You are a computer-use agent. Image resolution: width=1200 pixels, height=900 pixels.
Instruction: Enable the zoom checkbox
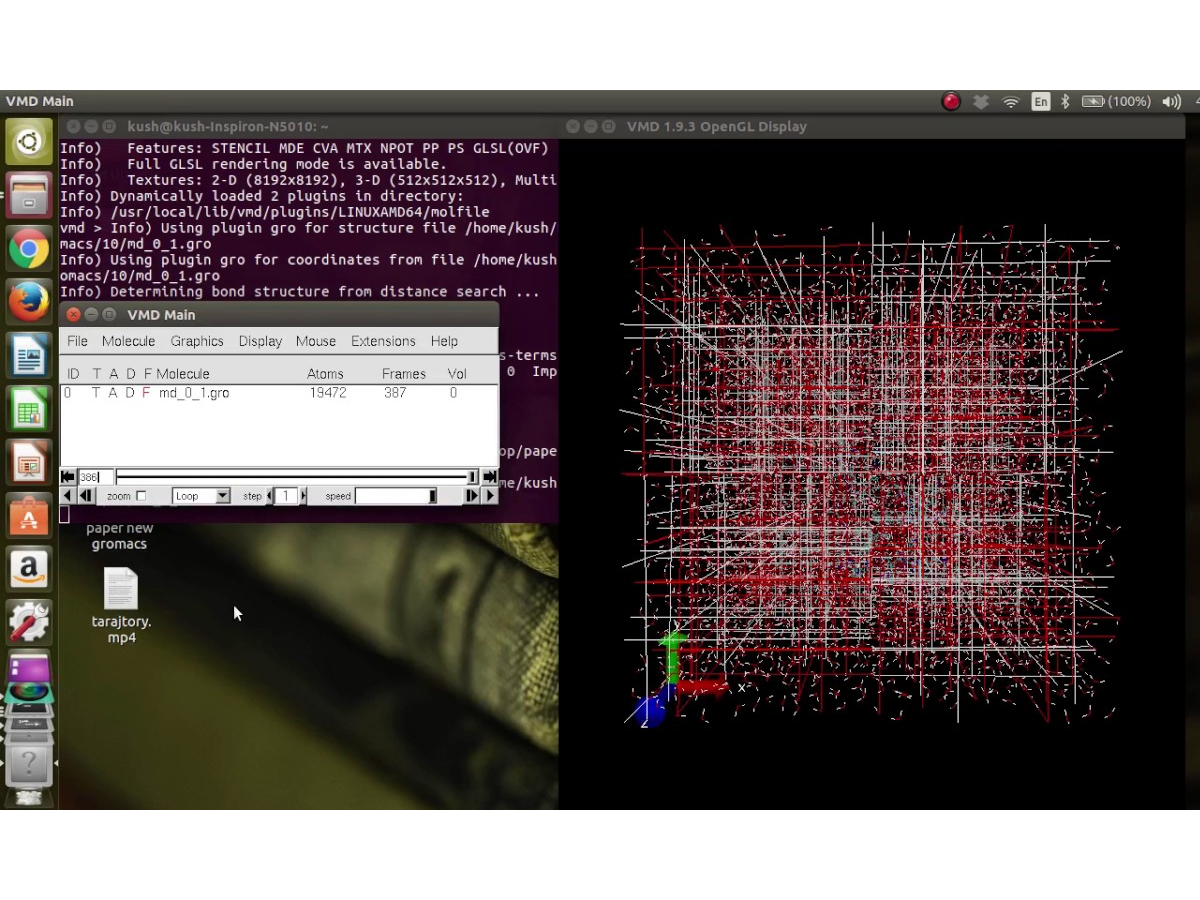141,496
